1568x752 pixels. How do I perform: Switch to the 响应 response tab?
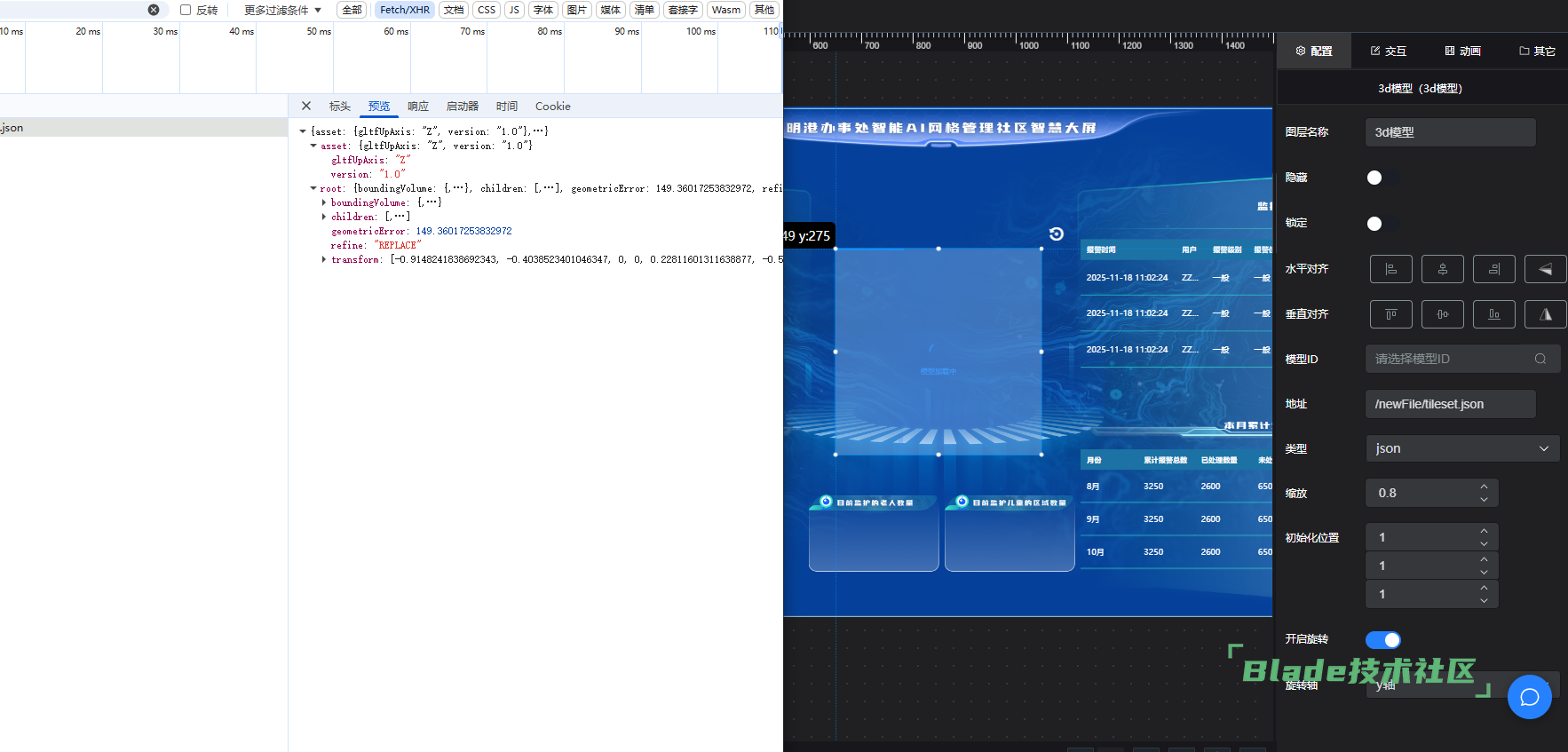[x=417, y=107]
